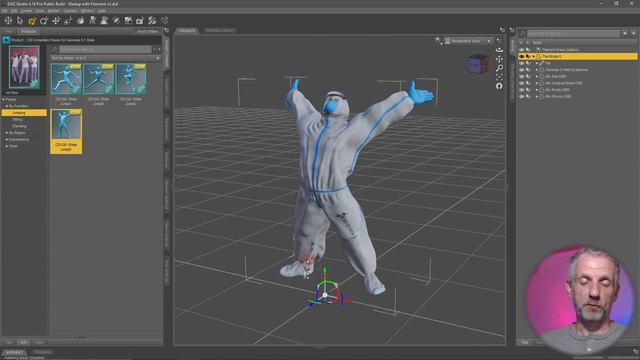Expand the Hip node arrow
The width and height of the screenshot is (640, 360).
point(537,63)
